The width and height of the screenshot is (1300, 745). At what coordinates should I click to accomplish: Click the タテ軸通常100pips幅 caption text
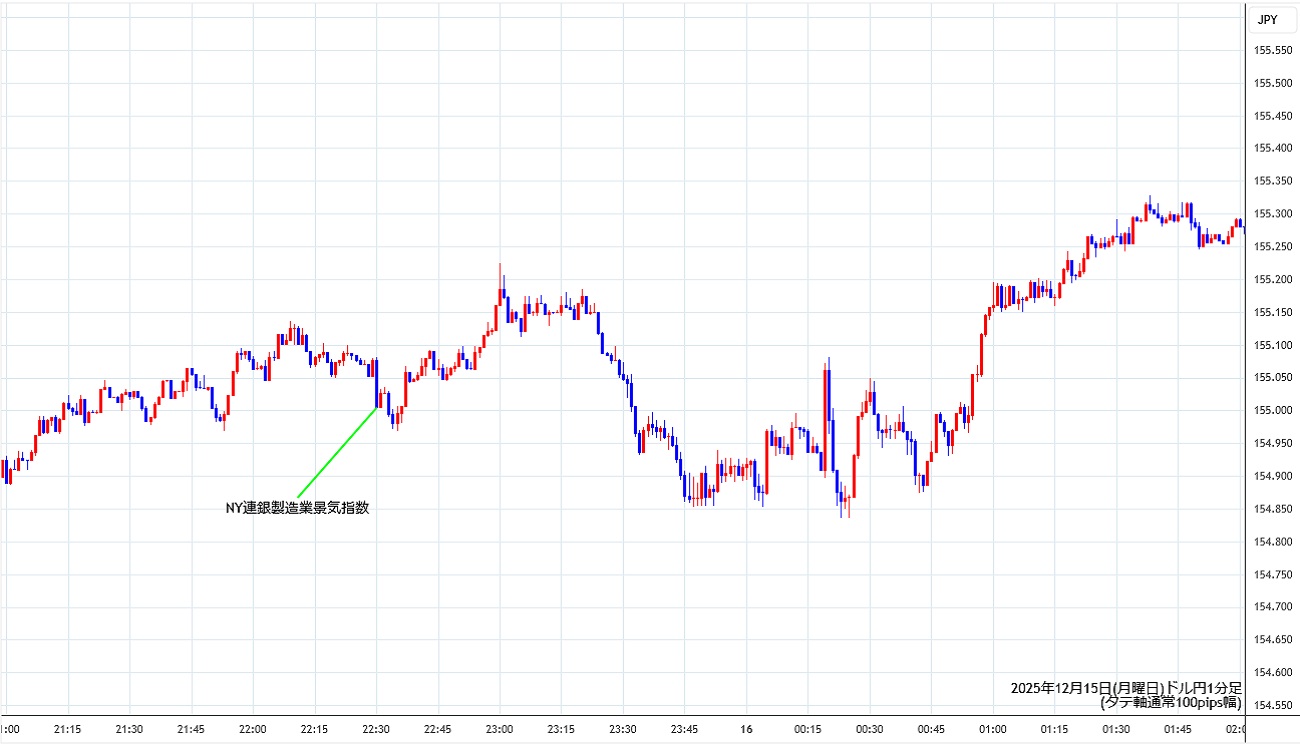[x=1171, y=703]
